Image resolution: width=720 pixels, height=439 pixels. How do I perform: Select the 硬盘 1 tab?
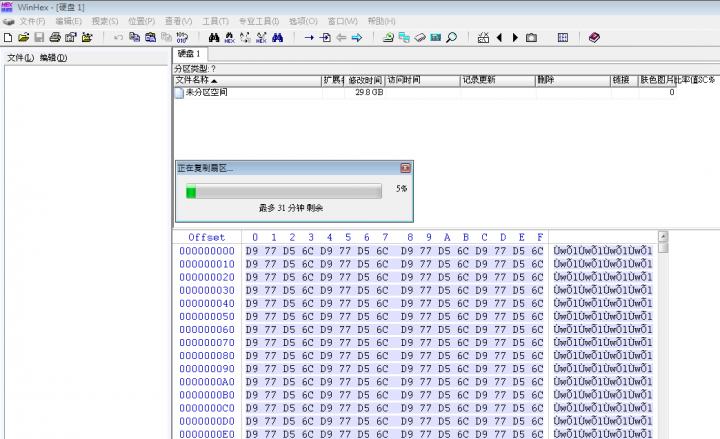coord(190,54)
